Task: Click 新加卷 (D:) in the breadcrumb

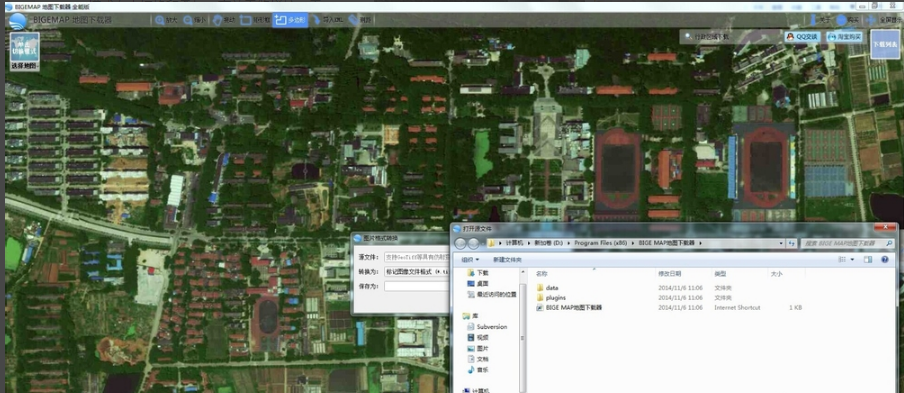Action: pyautogui.click(x=548, y=243)
